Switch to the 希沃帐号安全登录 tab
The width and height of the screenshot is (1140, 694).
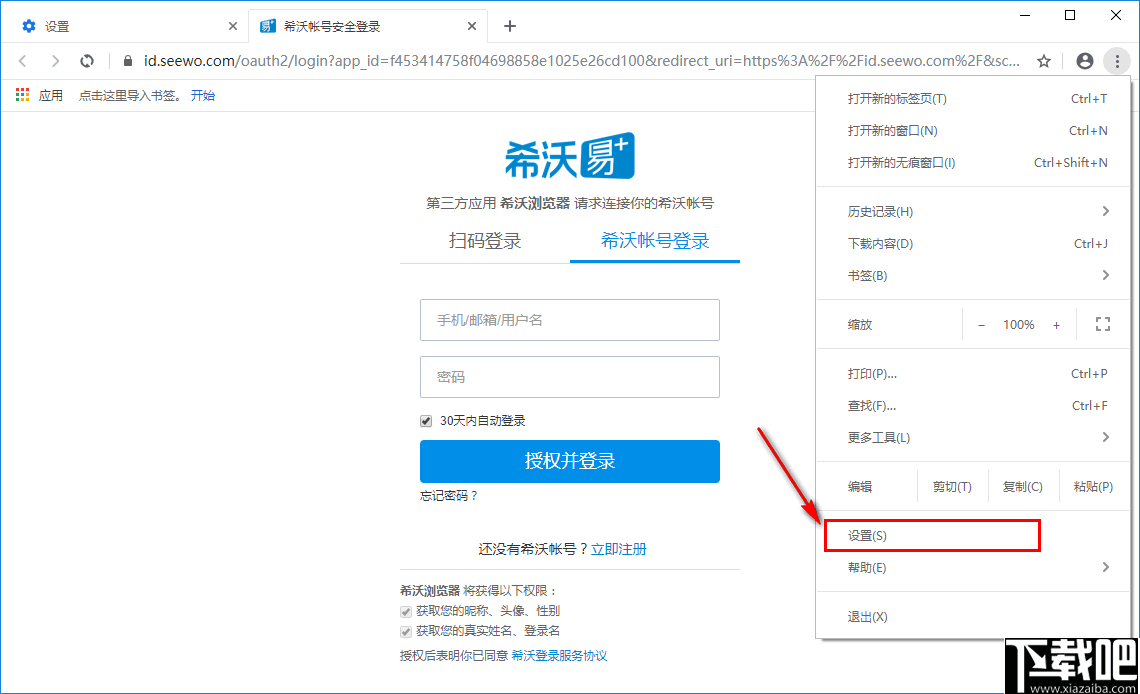[x=368, y=26]
